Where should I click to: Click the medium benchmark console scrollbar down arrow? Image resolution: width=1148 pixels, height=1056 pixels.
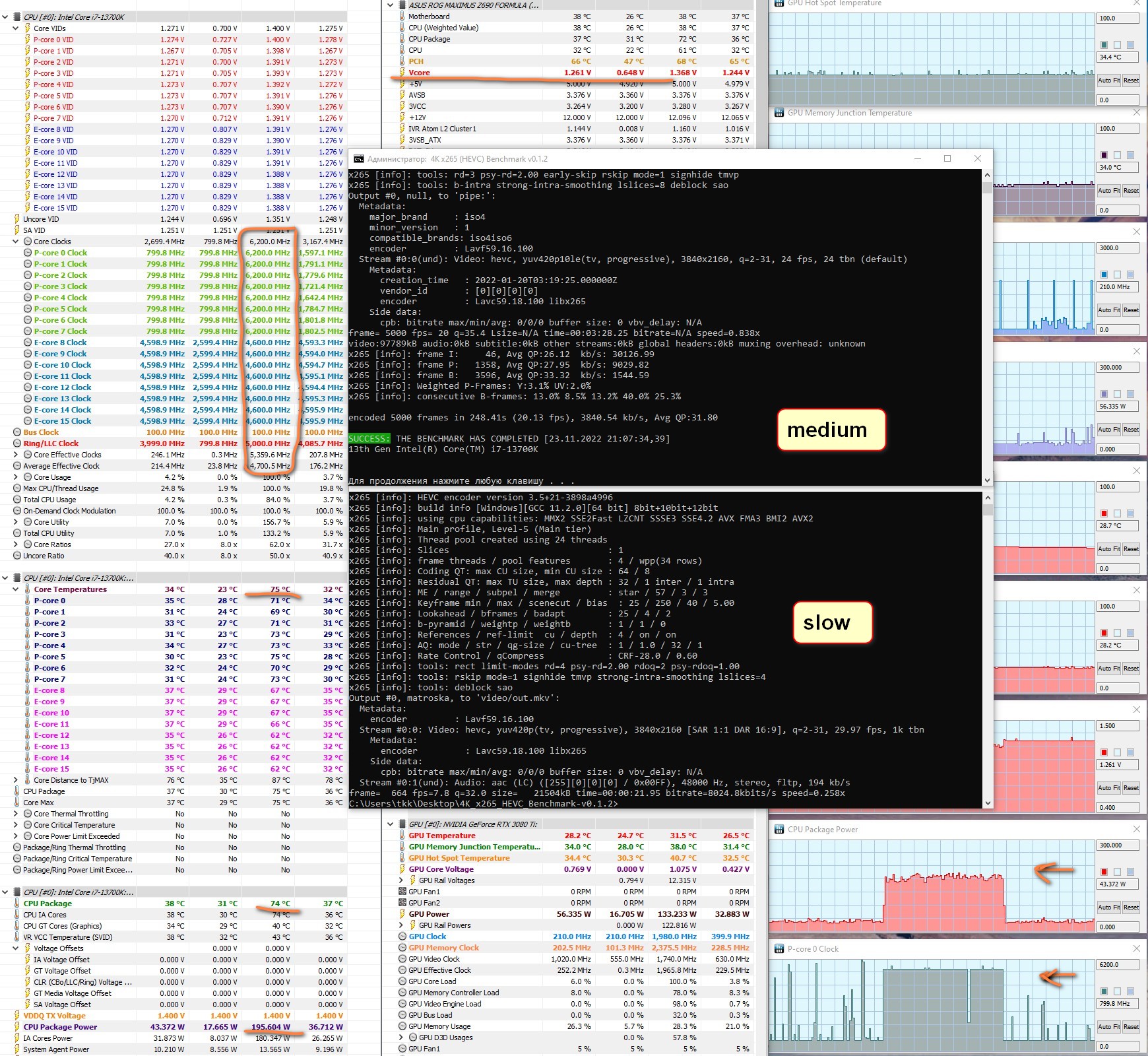[x=987, y=480]
